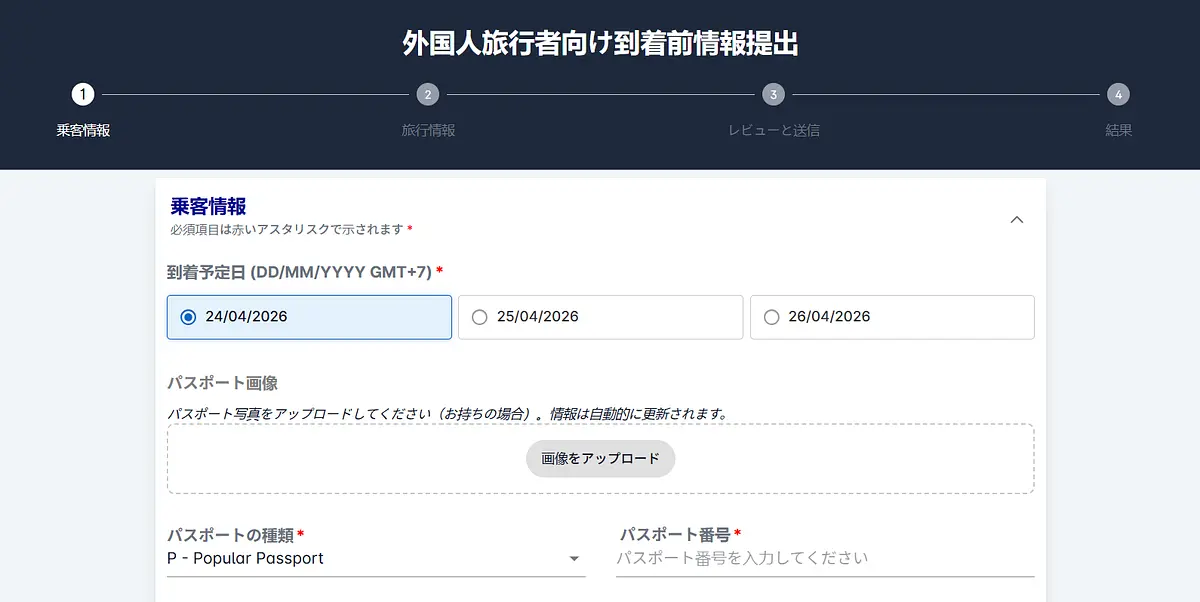This screenshot has width=1200, height=602.
Task: Pick the 26/04/2026 arrival date option
Action: (771, 317)
